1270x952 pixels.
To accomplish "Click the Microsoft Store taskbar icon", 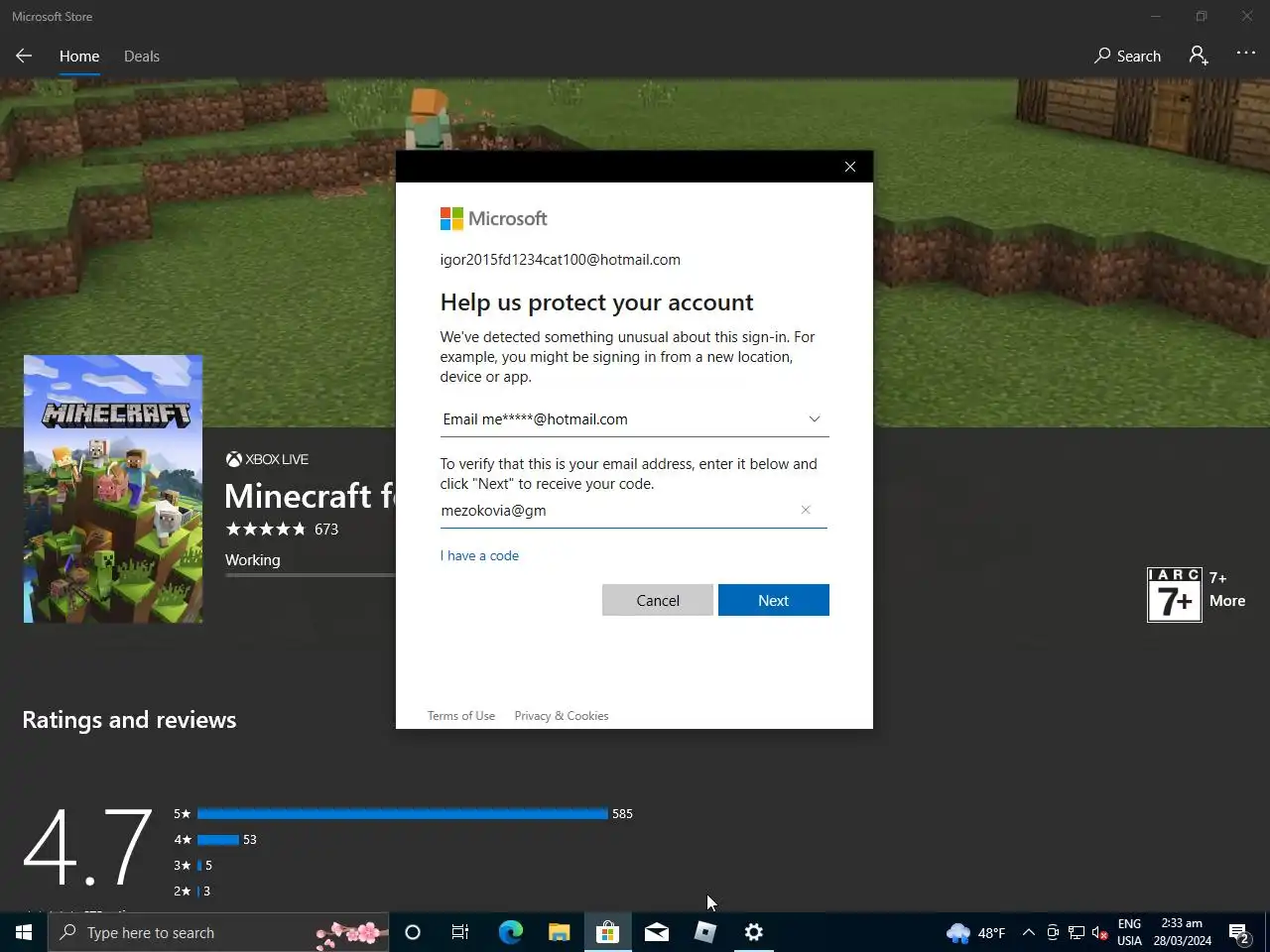I will 607,932.
